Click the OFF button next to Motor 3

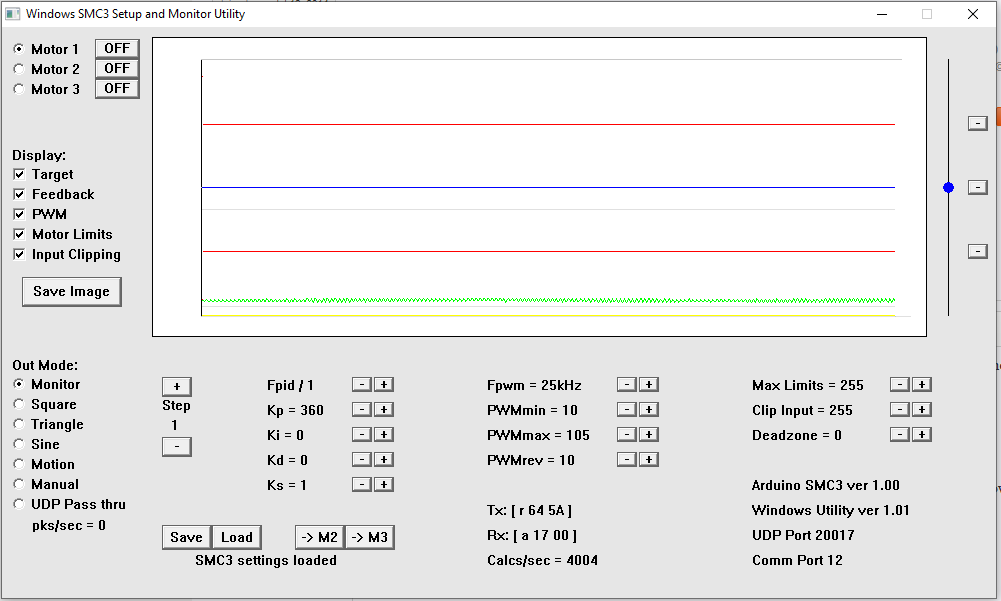coord(116,88)
